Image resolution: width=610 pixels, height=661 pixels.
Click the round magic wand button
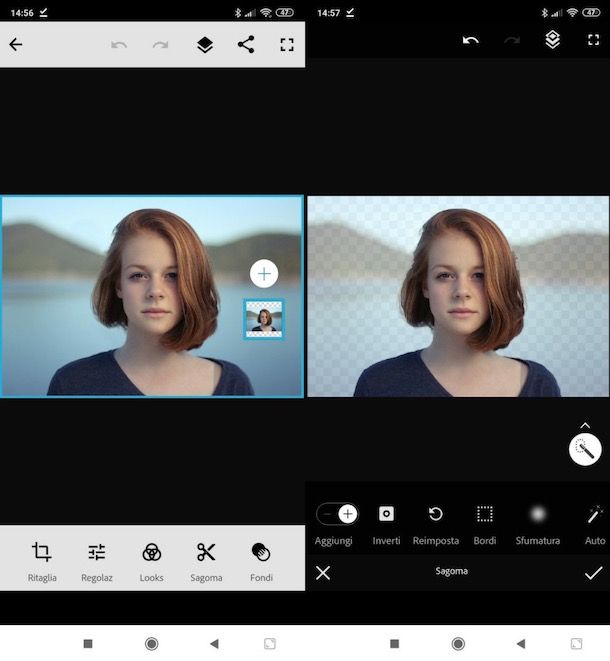point(585,450)
